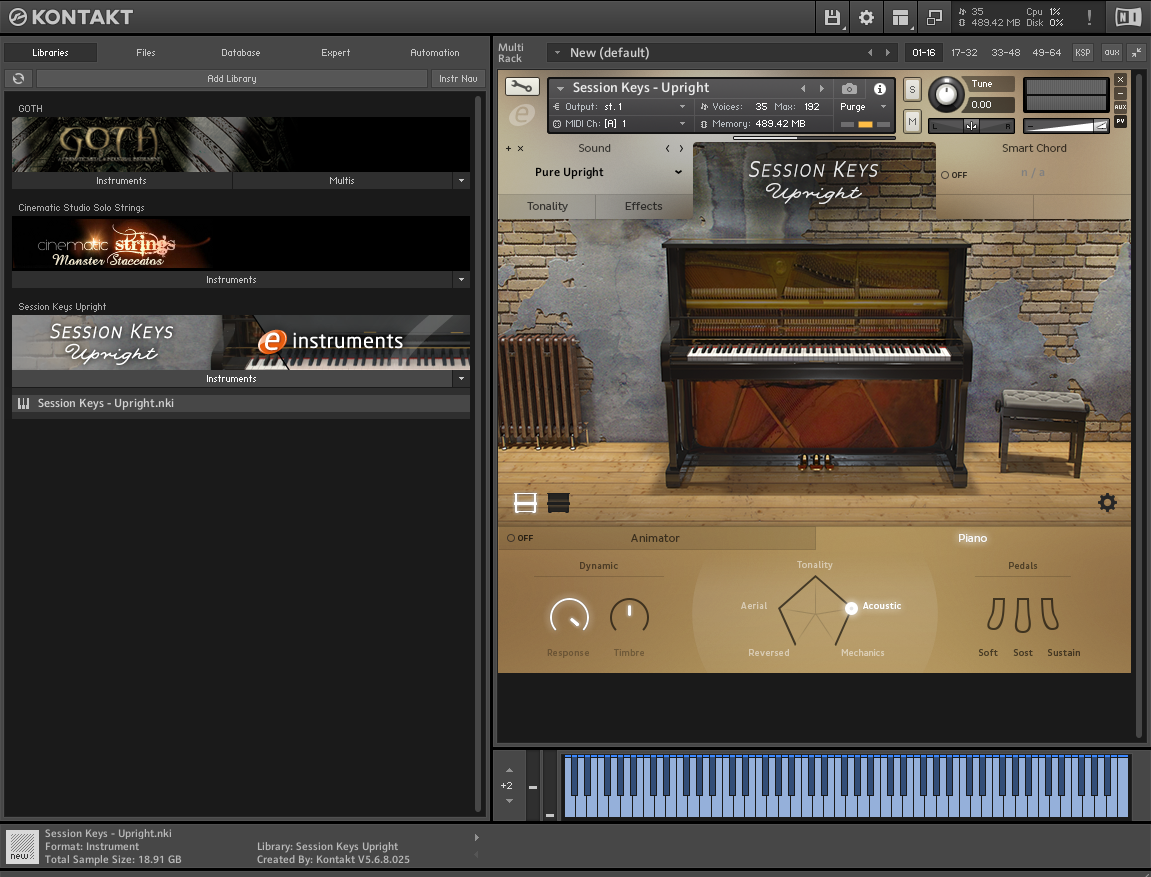The width and height of the screenshot is (1151, 877).
Task: Open the Pure Upright sound dropdown
Action: point(608,172)
